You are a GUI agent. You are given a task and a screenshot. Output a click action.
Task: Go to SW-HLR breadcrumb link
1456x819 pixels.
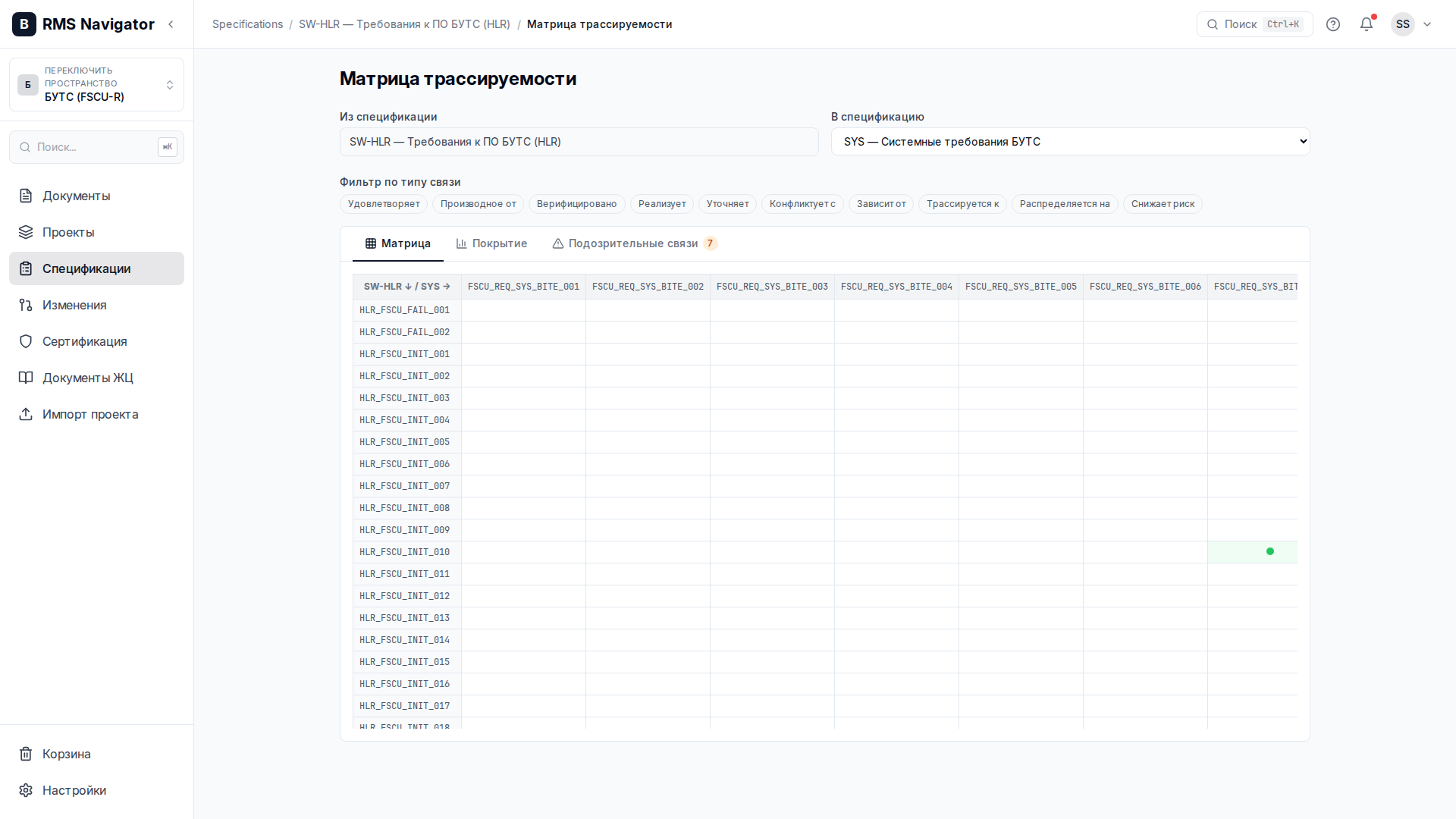point(404,24)
